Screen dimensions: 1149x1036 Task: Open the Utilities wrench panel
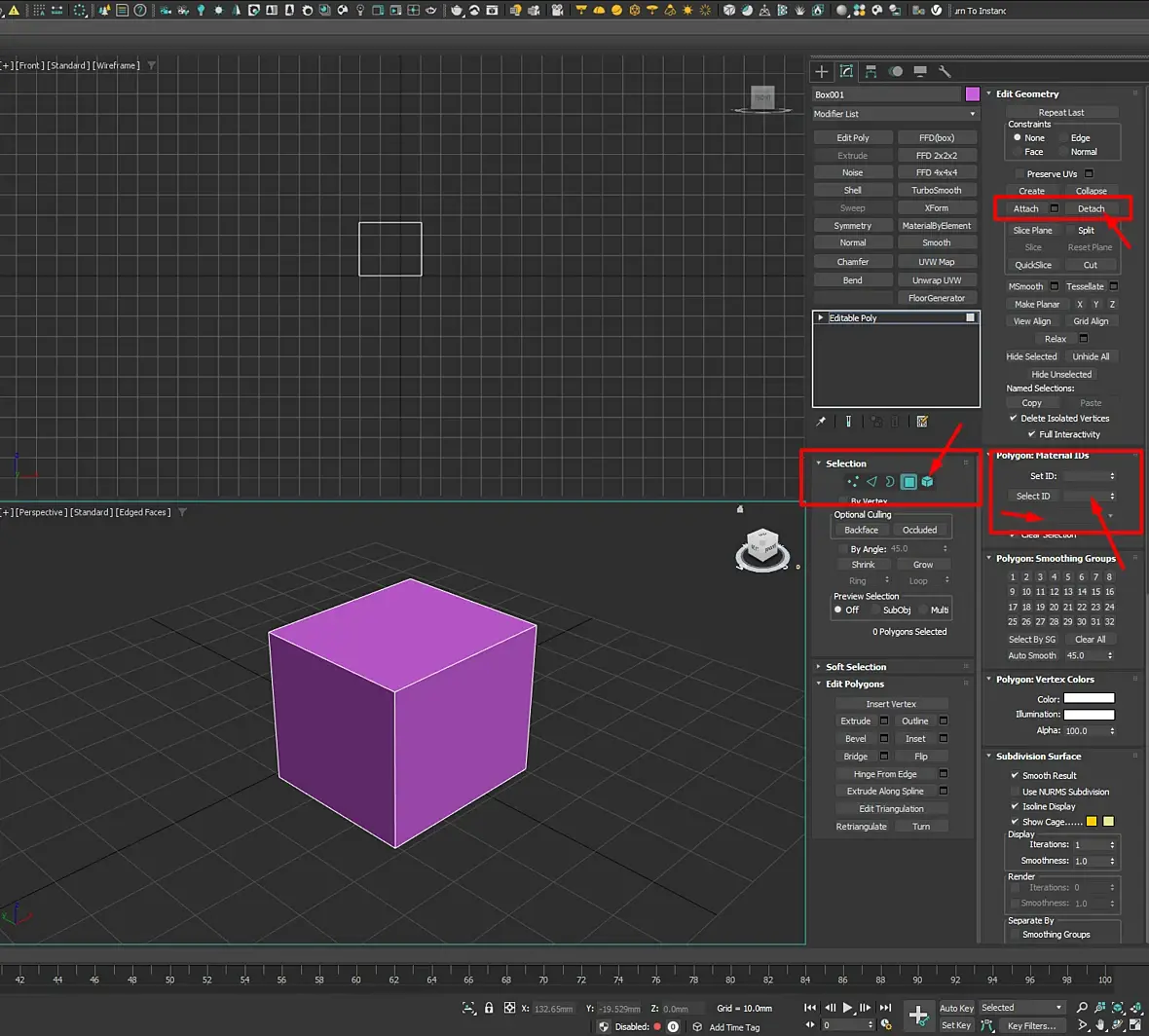pos(944,71)
